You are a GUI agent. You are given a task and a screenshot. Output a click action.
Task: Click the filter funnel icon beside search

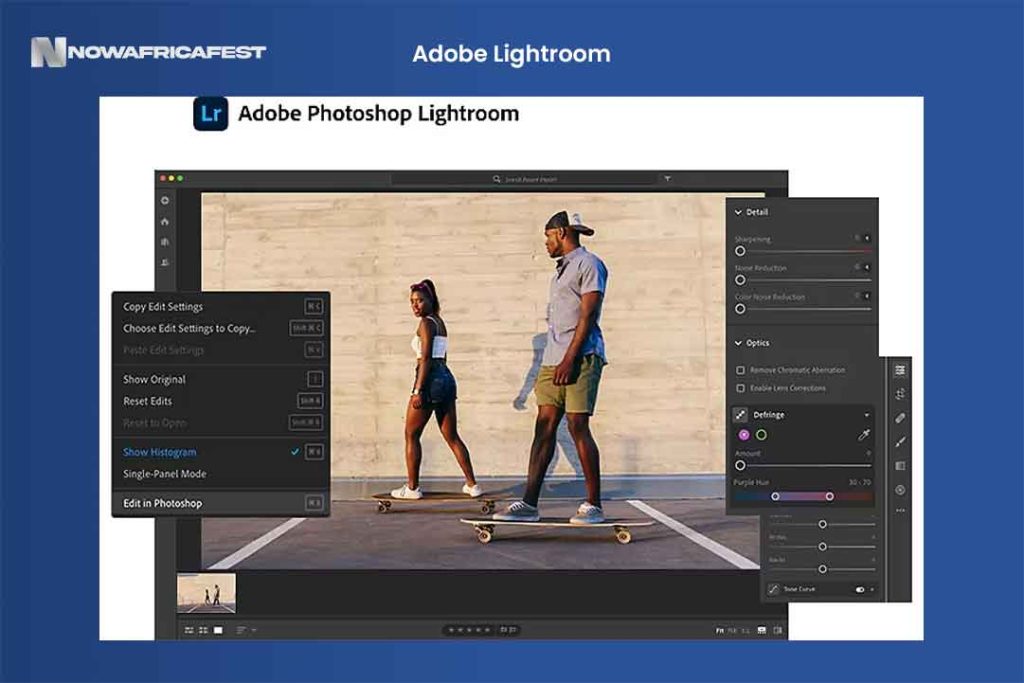tap(667, 178)
